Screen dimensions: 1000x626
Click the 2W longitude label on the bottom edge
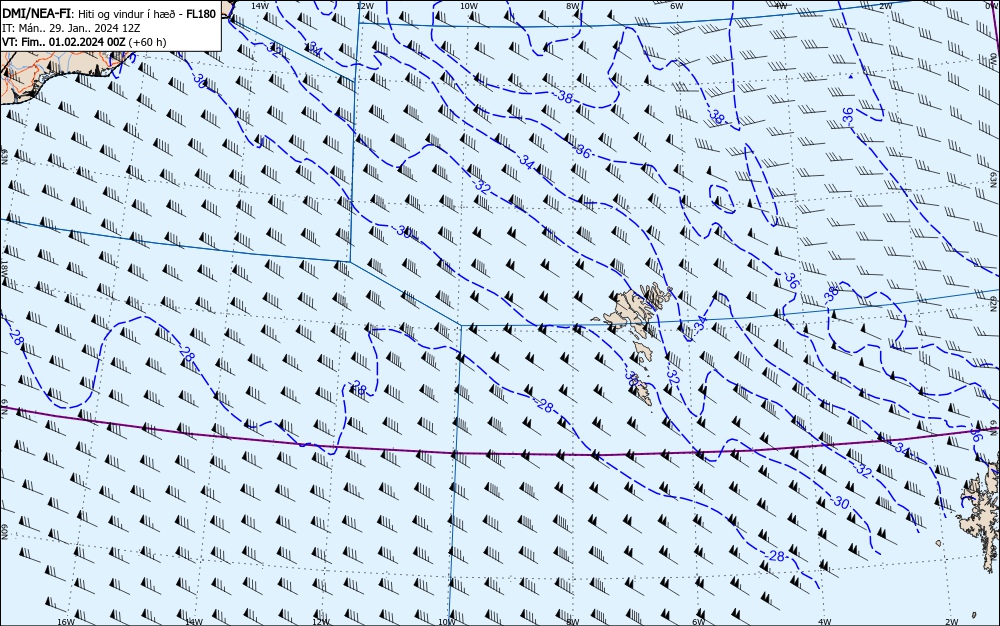coord(952,622)
